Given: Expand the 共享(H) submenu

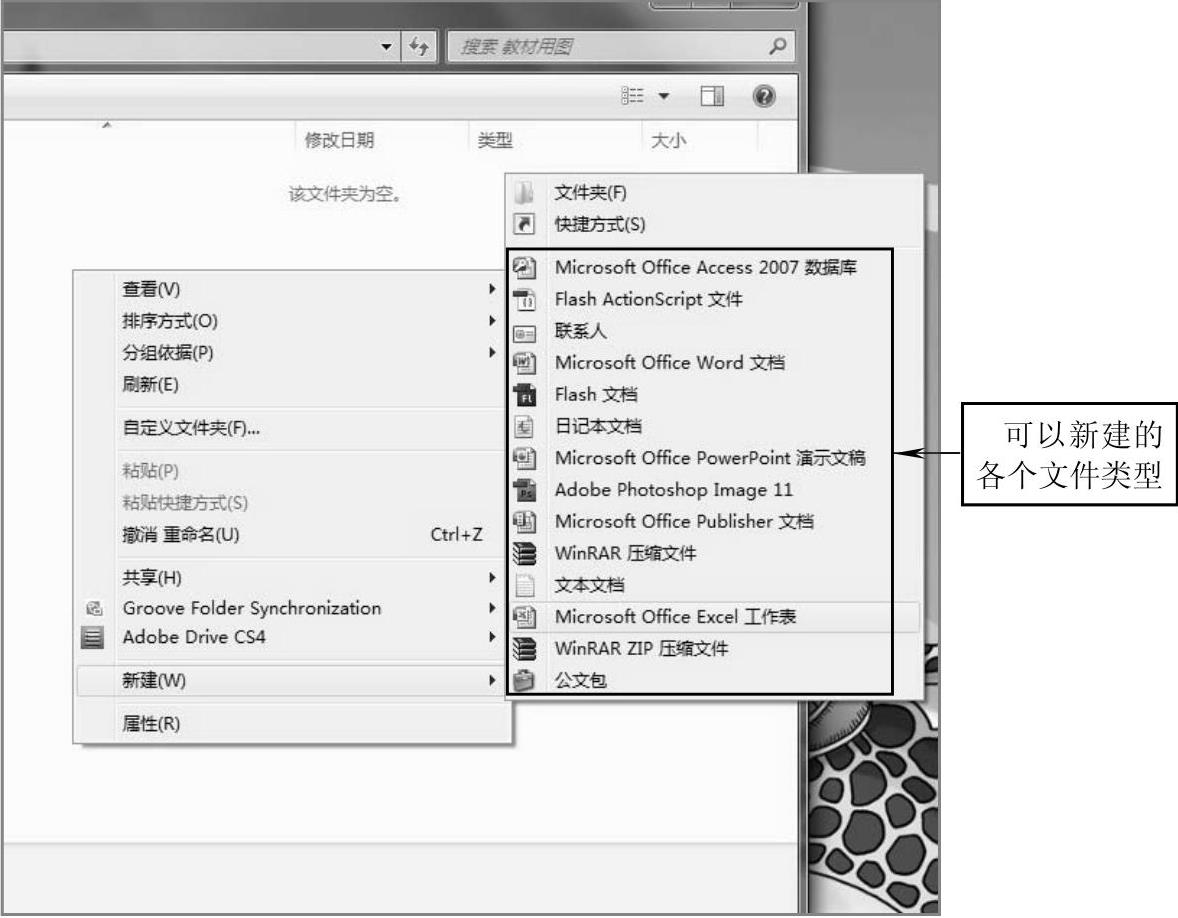Looking at the screenshot, I should click(x=492, y=577).
